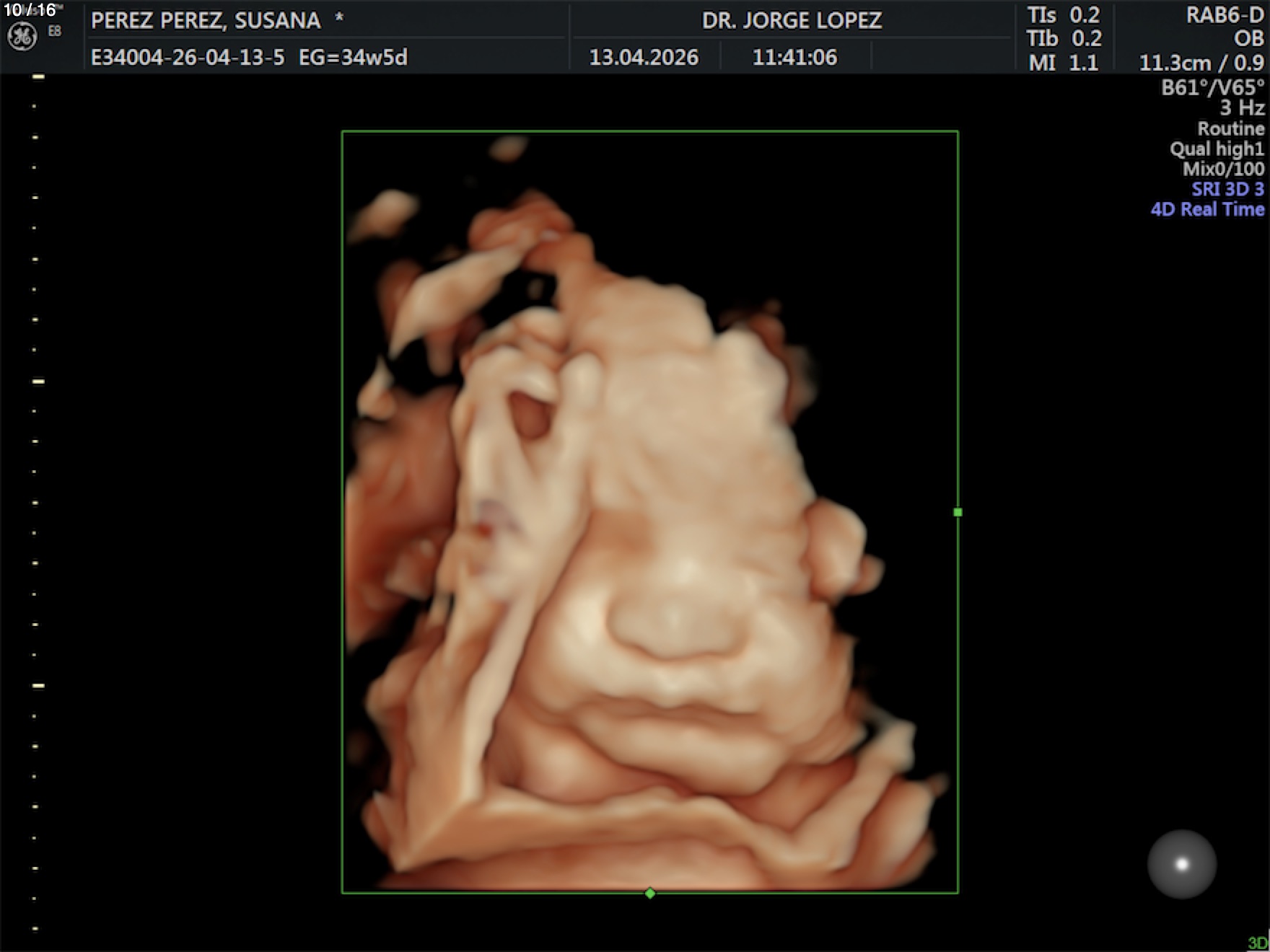Select the 4D Real Time mode label

1207,209
